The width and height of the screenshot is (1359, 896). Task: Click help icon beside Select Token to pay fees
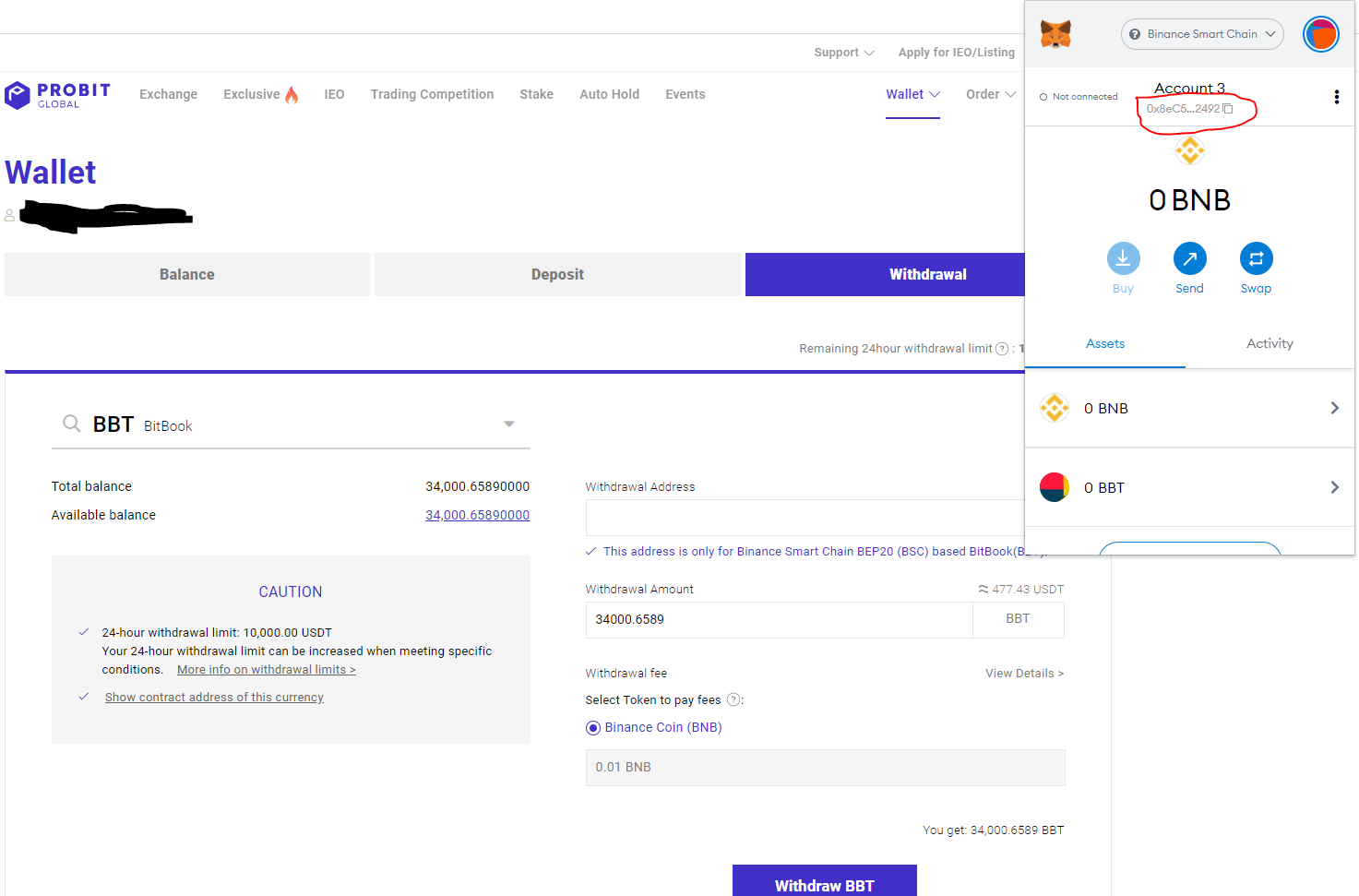[x=733, y=700]
